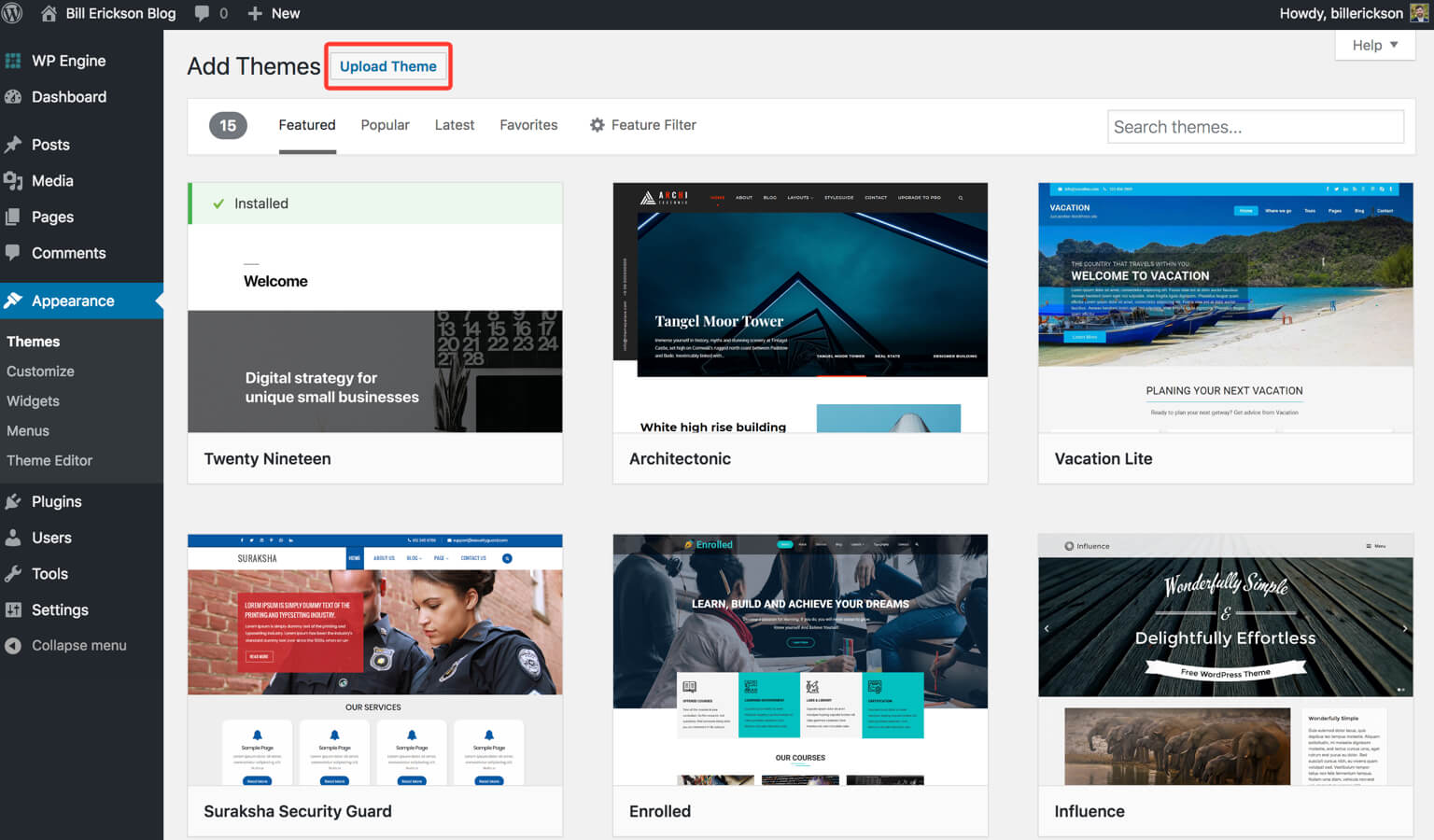This screenshot has height=840, width=1434.
Task: Click the Collapse menu arrow icon
Action: tap(13, 646)
